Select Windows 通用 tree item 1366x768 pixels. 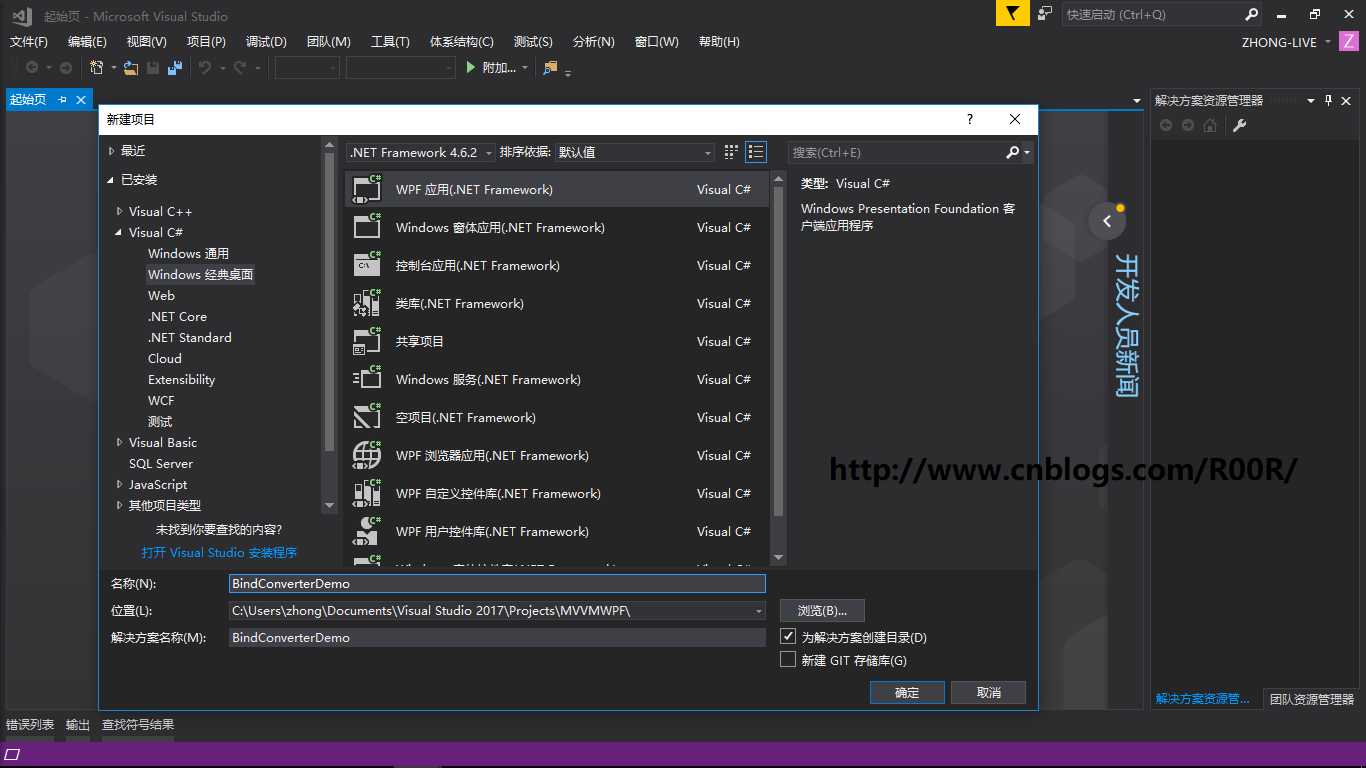click(188, 253)
